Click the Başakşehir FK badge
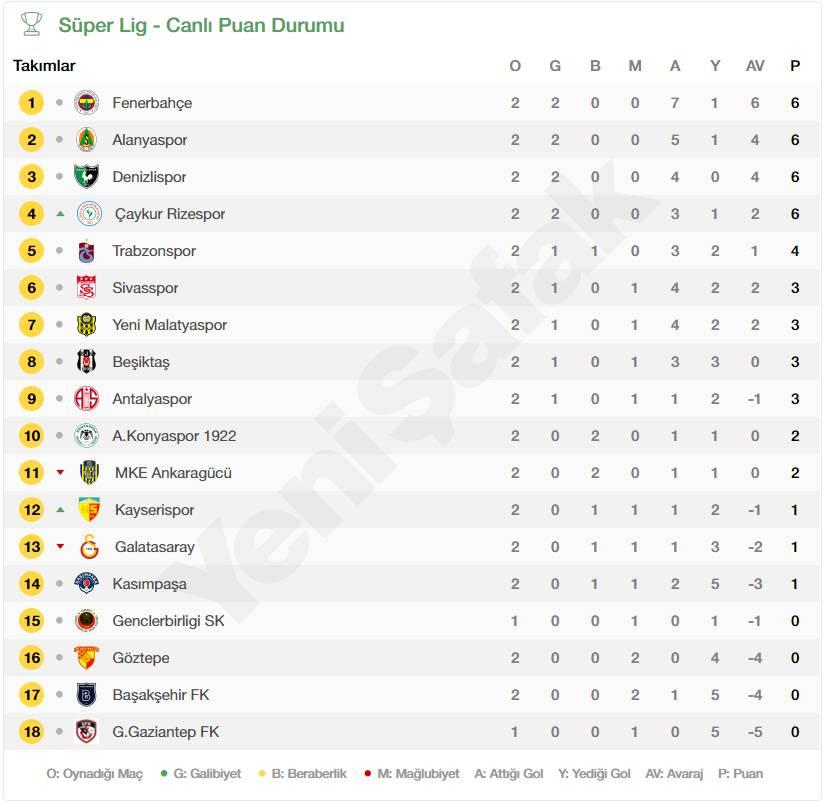This screenshot has height=801, width=824. (86, 695)
